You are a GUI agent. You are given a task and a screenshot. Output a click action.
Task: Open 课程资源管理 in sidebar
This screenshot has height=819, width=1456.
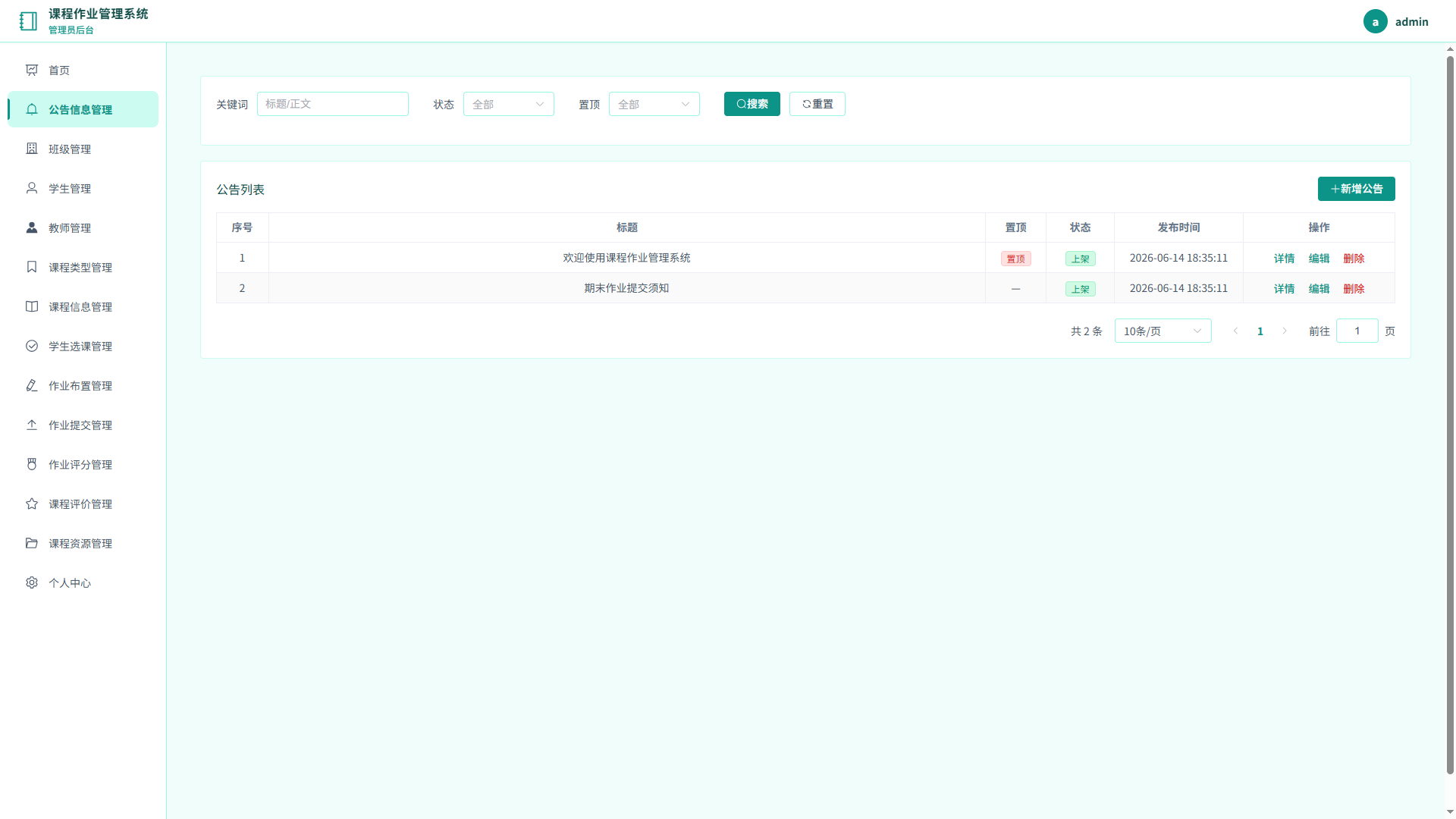tap(83, 543)
